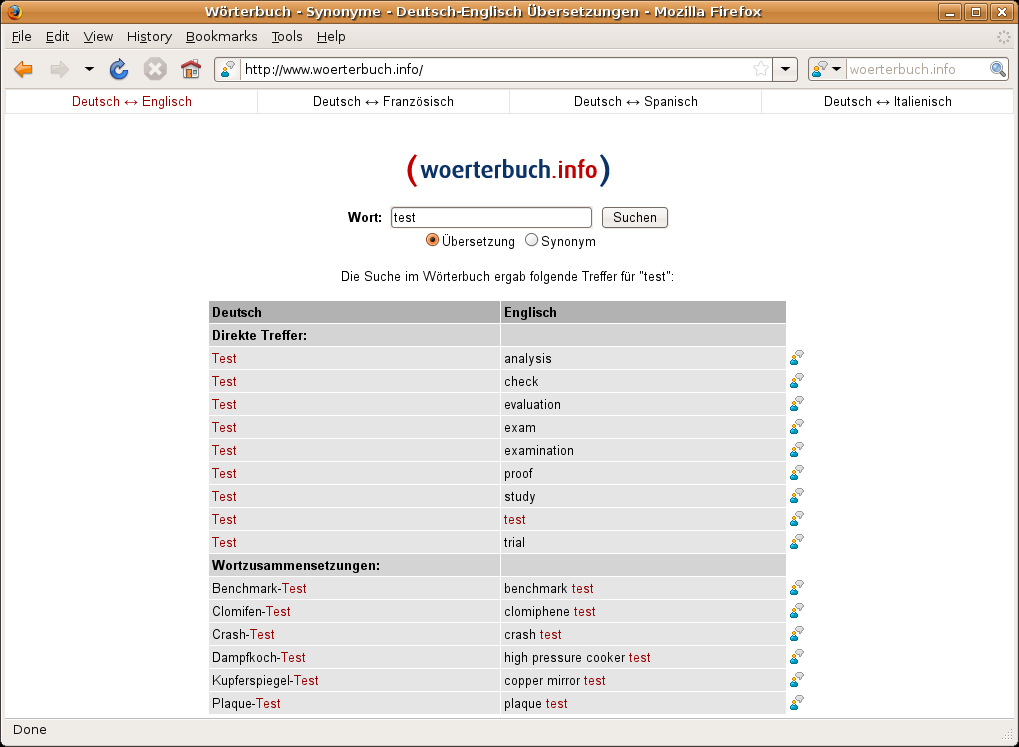This screenshot has width=1019, height=747.
Task: Click the speaker icon for 'copper mirror test'
Action: 797,680
